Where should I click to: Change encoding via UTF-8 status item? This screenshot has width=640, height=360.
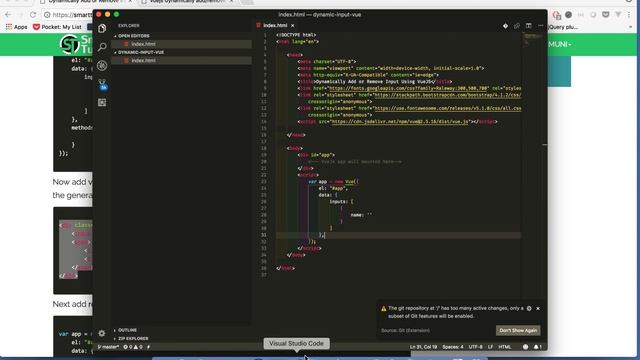point(476,347)
